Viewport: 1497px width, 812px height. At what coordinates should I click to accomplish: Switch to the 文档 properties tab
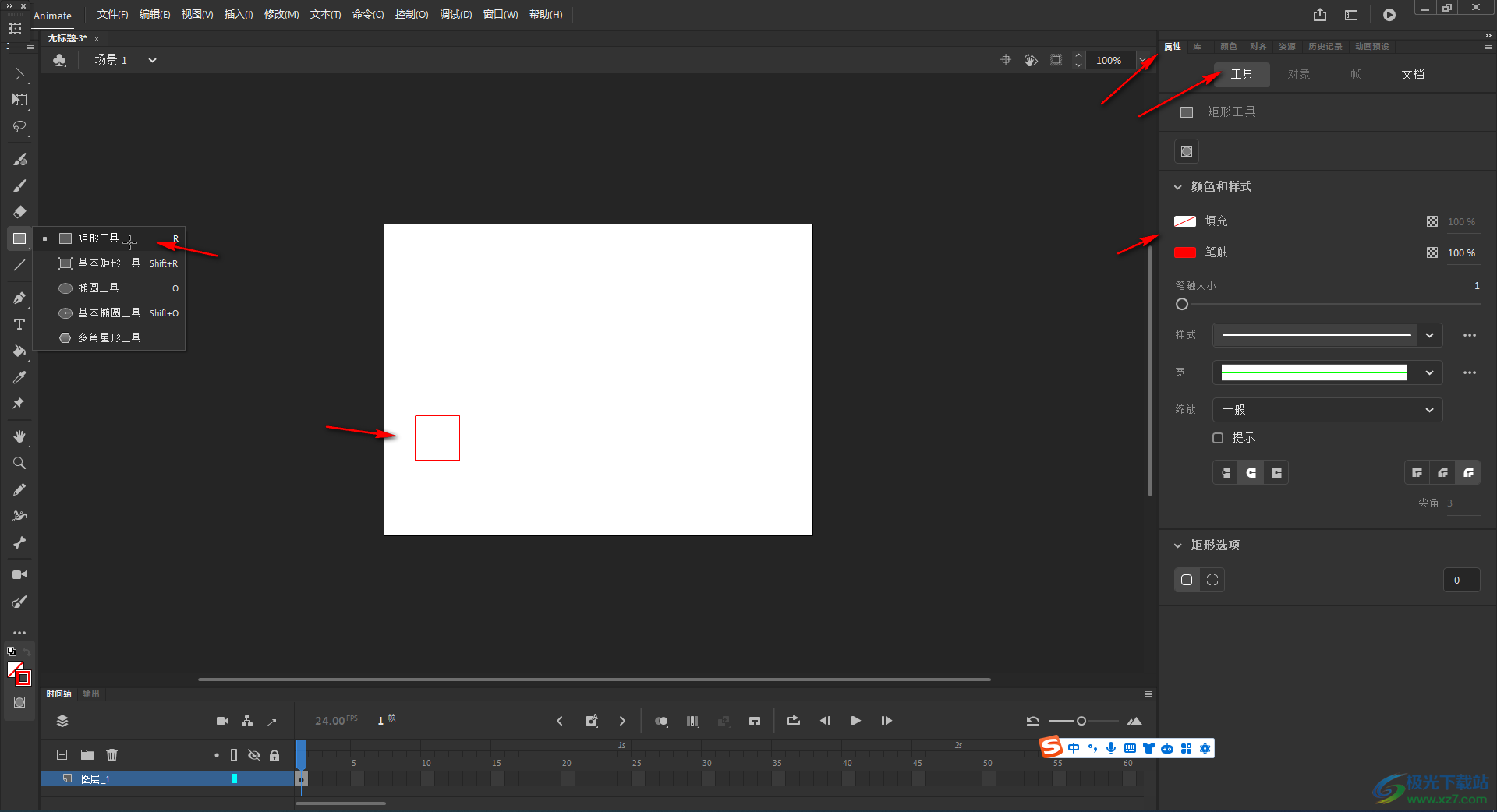[x=1412, y=74]
